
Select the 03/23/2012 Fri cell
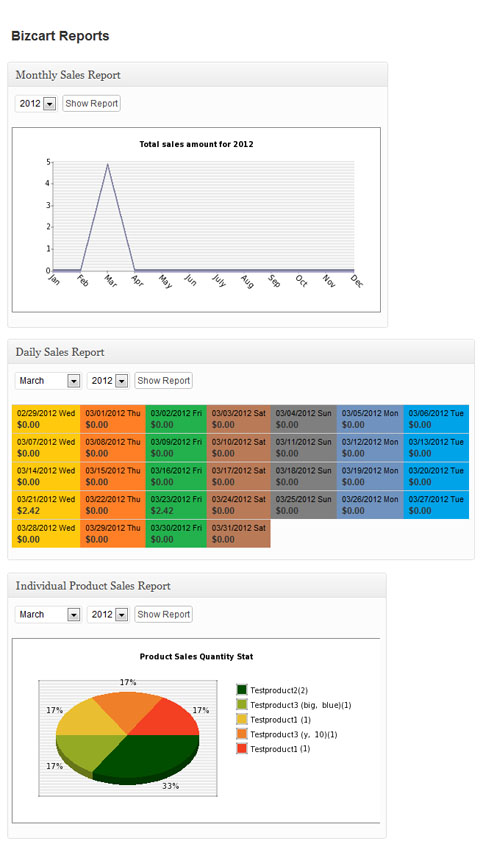(x=176, y=505)
